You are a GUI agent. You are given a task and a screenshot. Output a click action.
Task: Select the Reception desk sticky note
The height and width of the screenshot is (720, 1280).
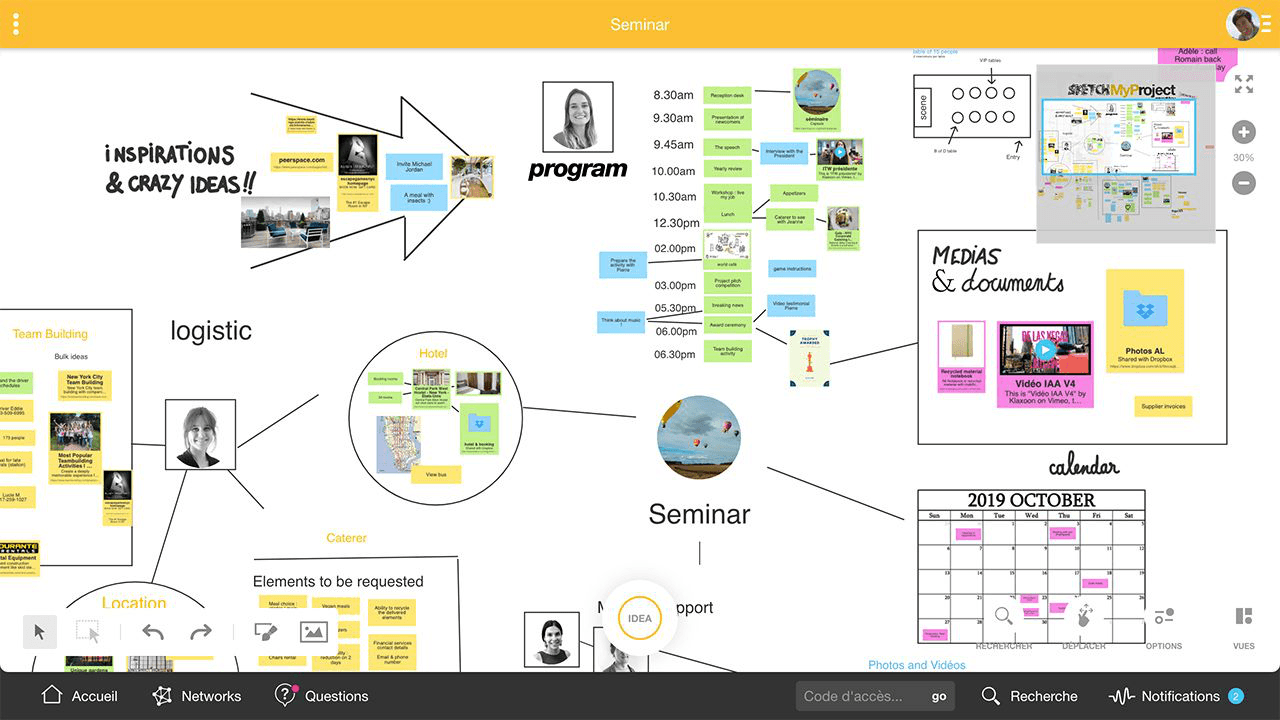pos(727,96)
